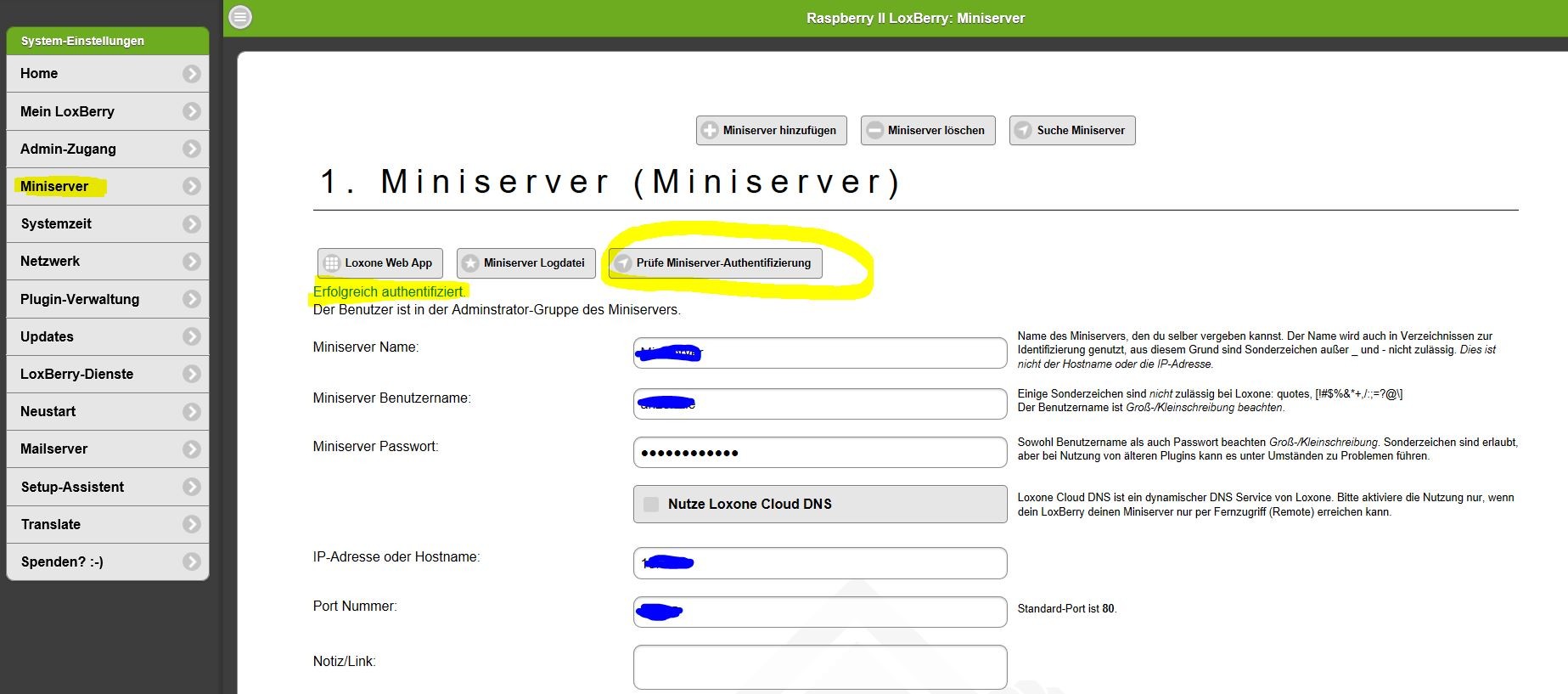
Task: Open Systemzeit settings
Action: tap(108, 224)
